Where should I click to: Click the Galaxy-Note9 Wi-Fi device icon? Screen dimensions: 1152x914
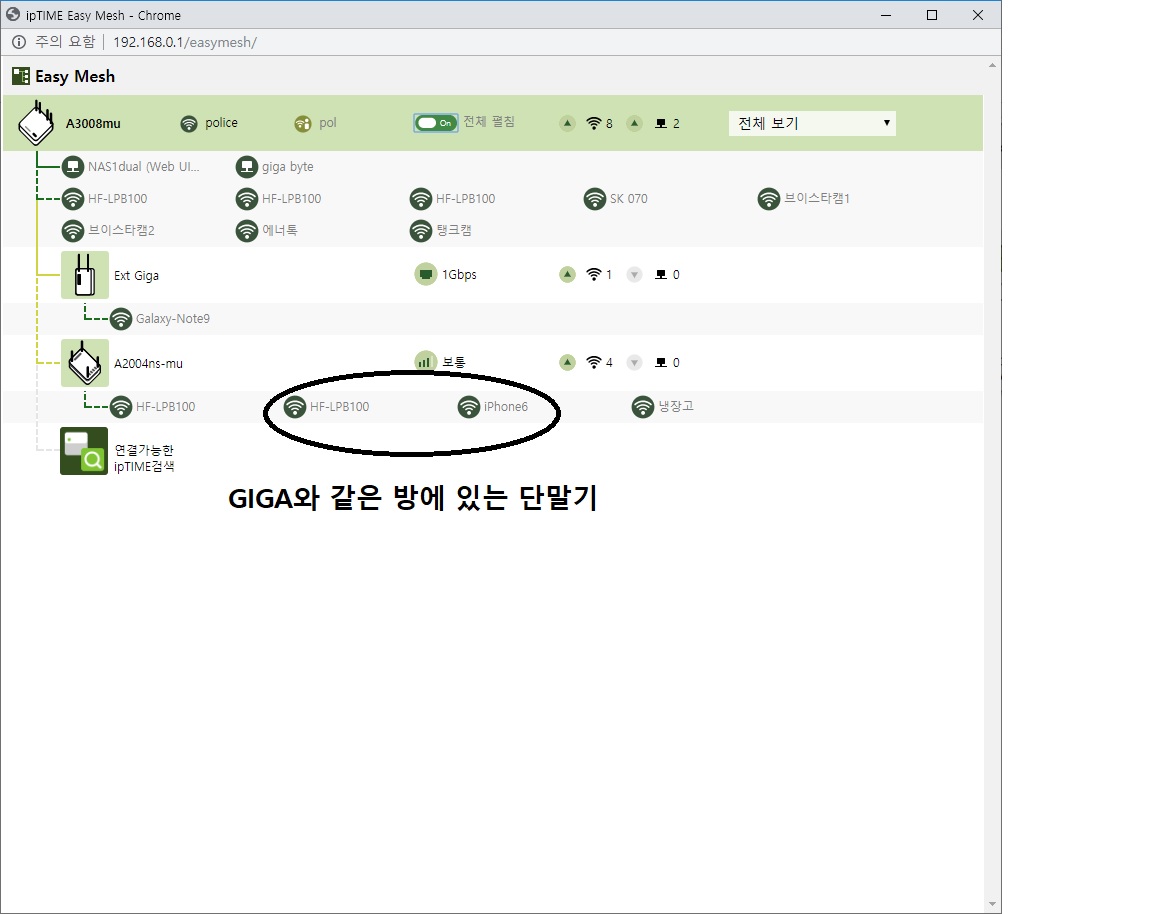(120, 319)
